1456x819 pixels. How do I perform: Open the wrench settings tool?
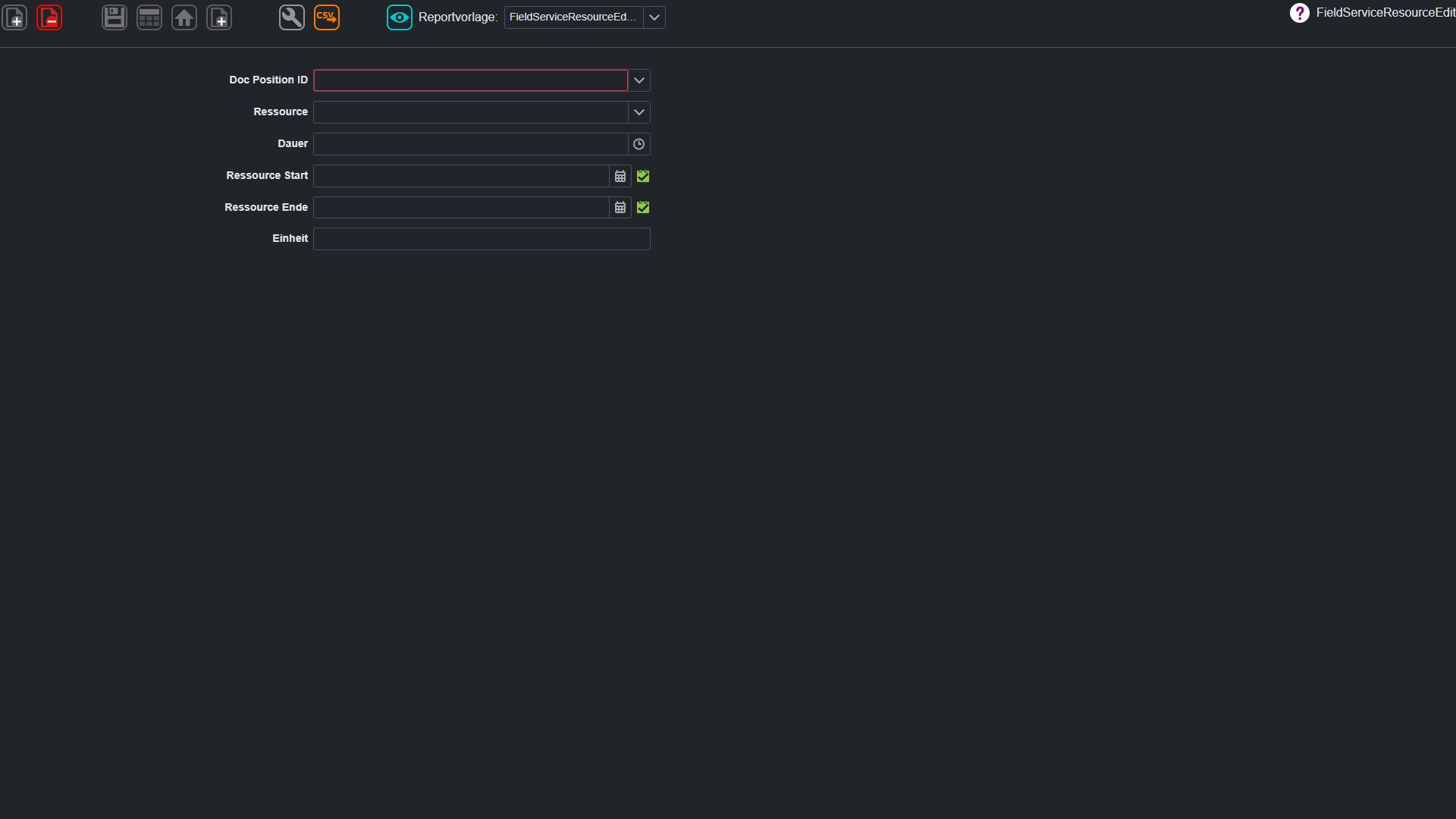[292, 17]
